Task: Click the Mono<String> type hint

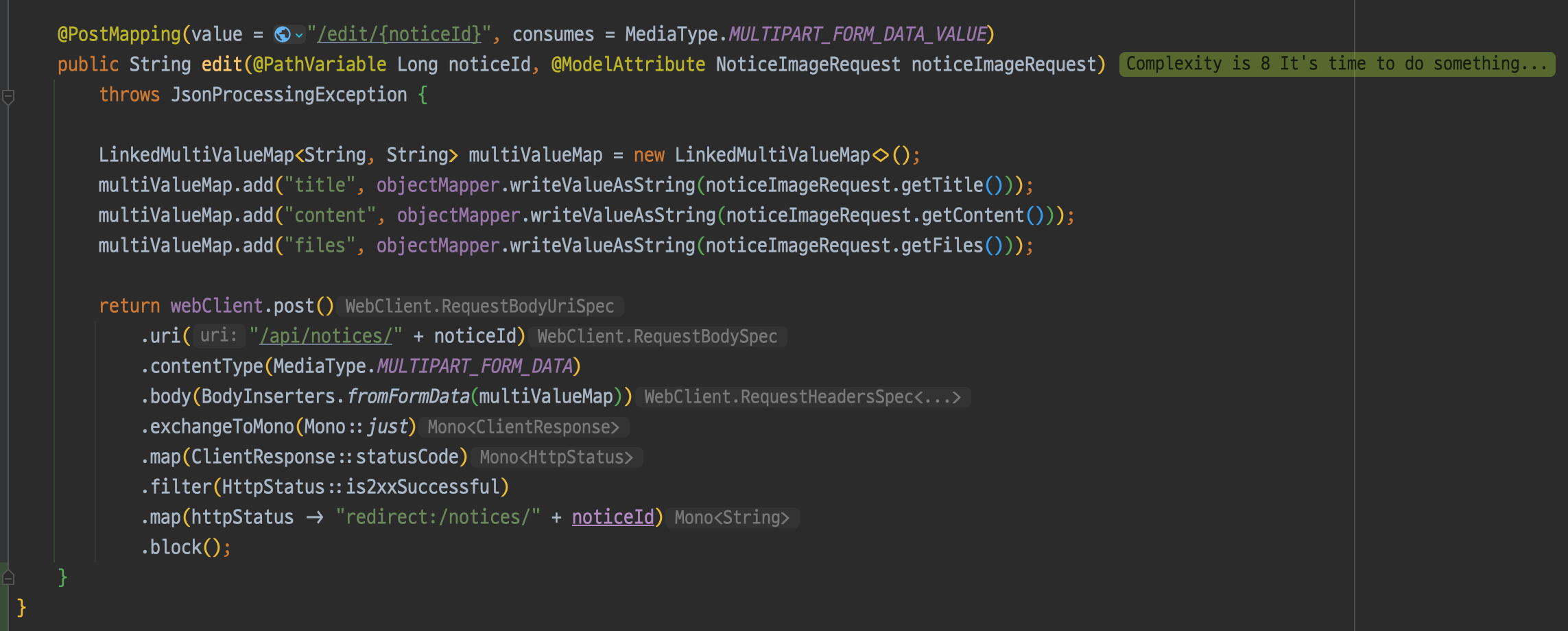Action: coord(732,517)
